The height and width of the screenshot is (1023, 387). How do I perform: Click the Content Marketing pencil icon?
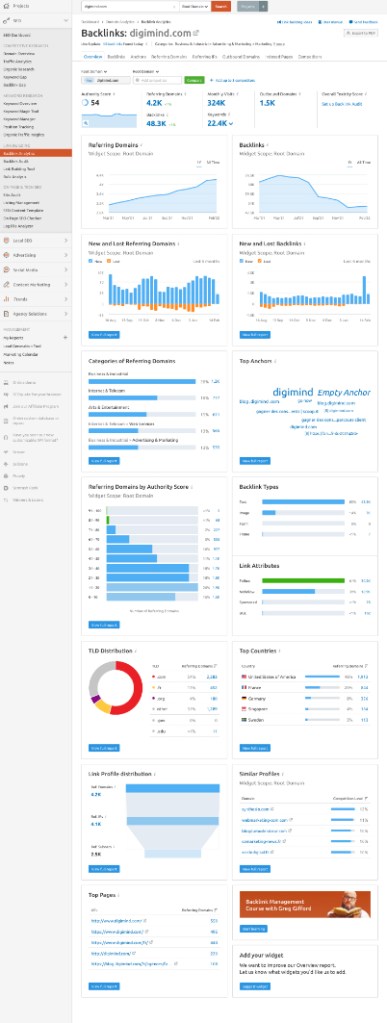point(6,284)
